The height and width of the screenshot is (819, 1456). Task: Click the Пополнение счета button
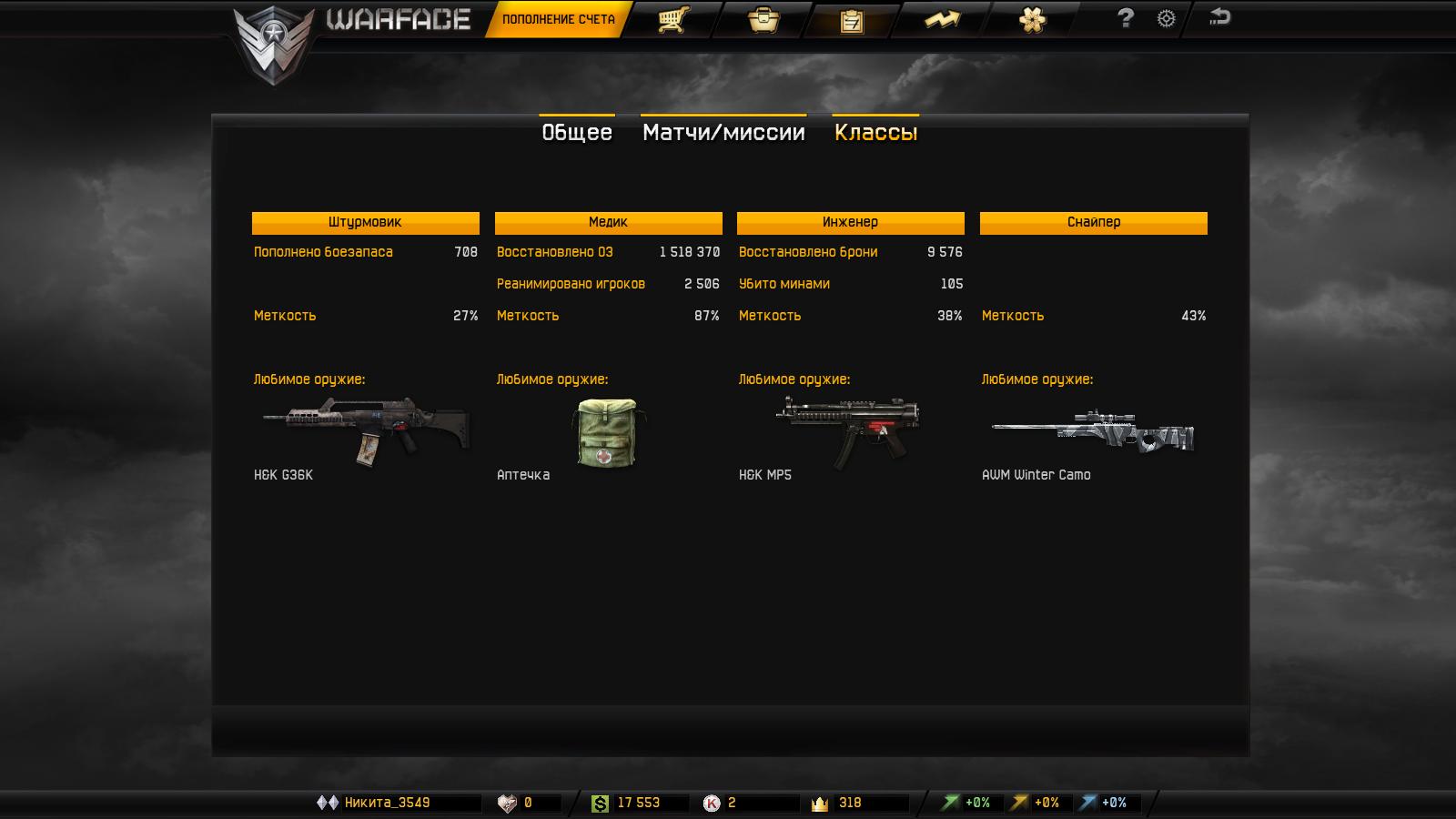coord(558,19)
